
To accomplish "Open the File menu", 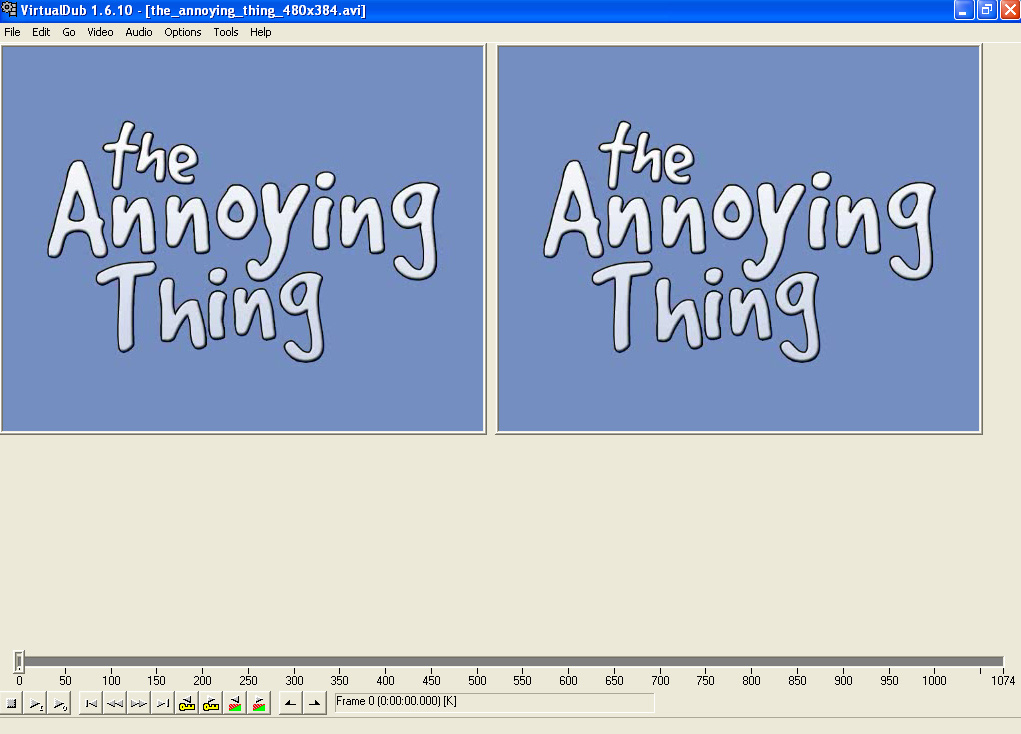I will coord(12,32).
